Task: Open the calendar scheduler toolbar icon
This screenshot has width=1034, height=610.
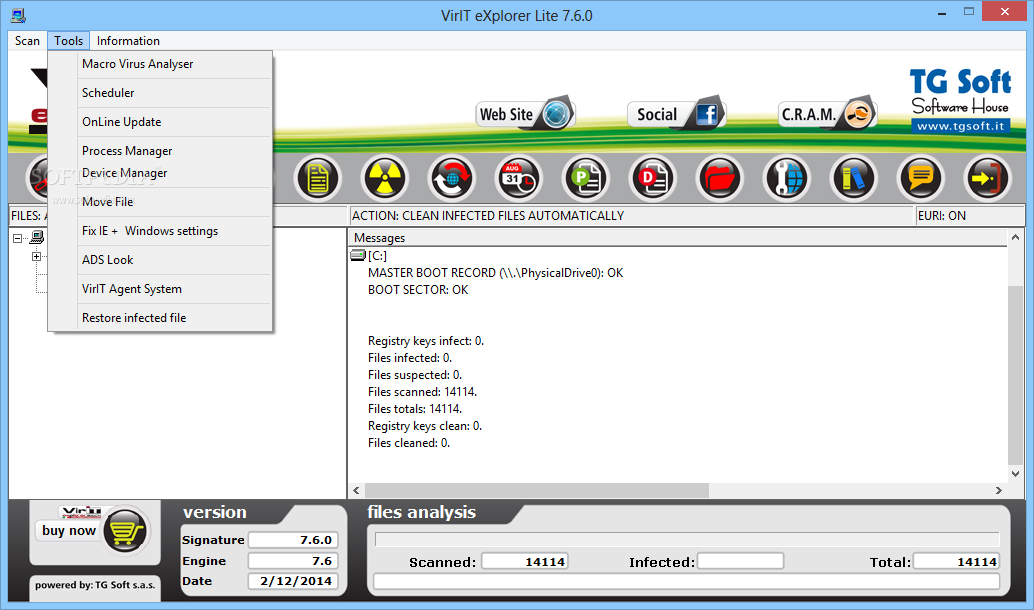Action: pyautogui.click(x=519, y=178)
